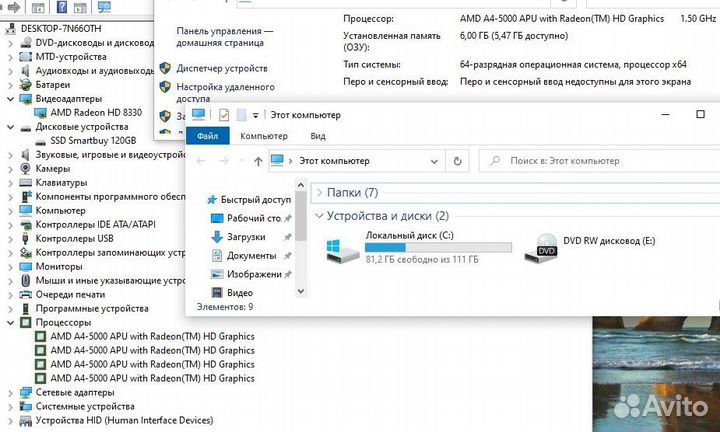Click the address bar path Этот компьютер
This screenshot has width=720, height=432.
click(x=334, y=161)
